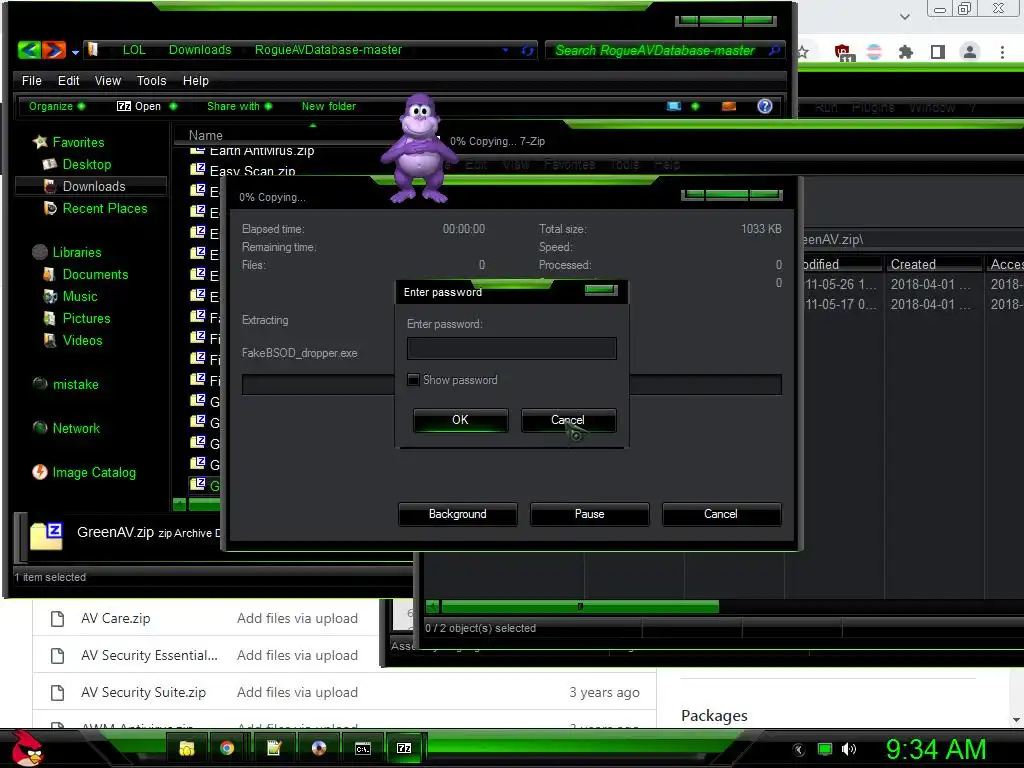The image size is (1024, 768).
Task: Click the password input field
Action: point(511,348)
